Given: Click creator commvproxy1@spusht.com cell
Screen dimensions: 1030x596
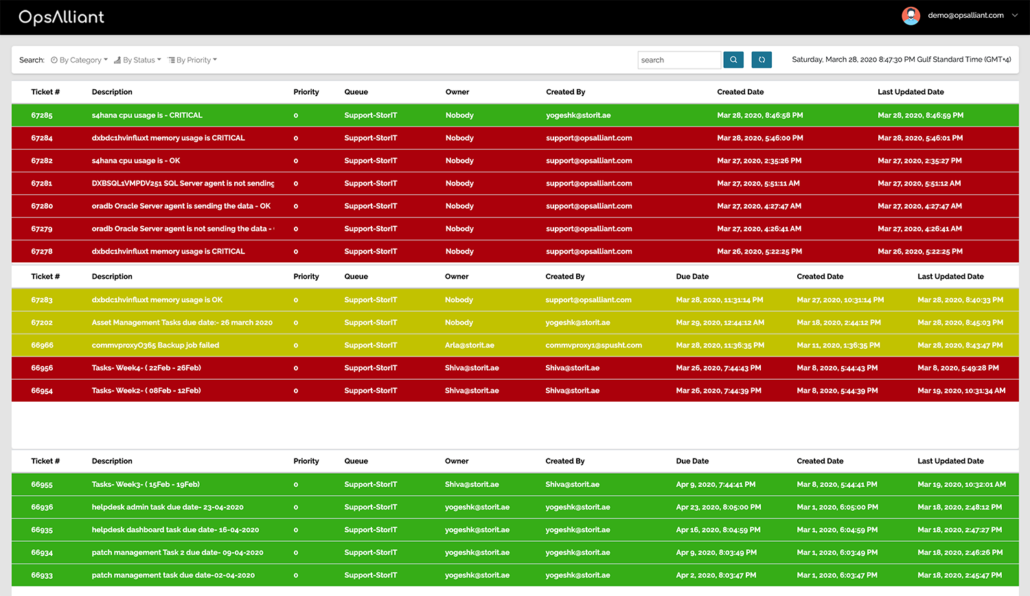Looking at the screenshot, I should tap(593, 345).
